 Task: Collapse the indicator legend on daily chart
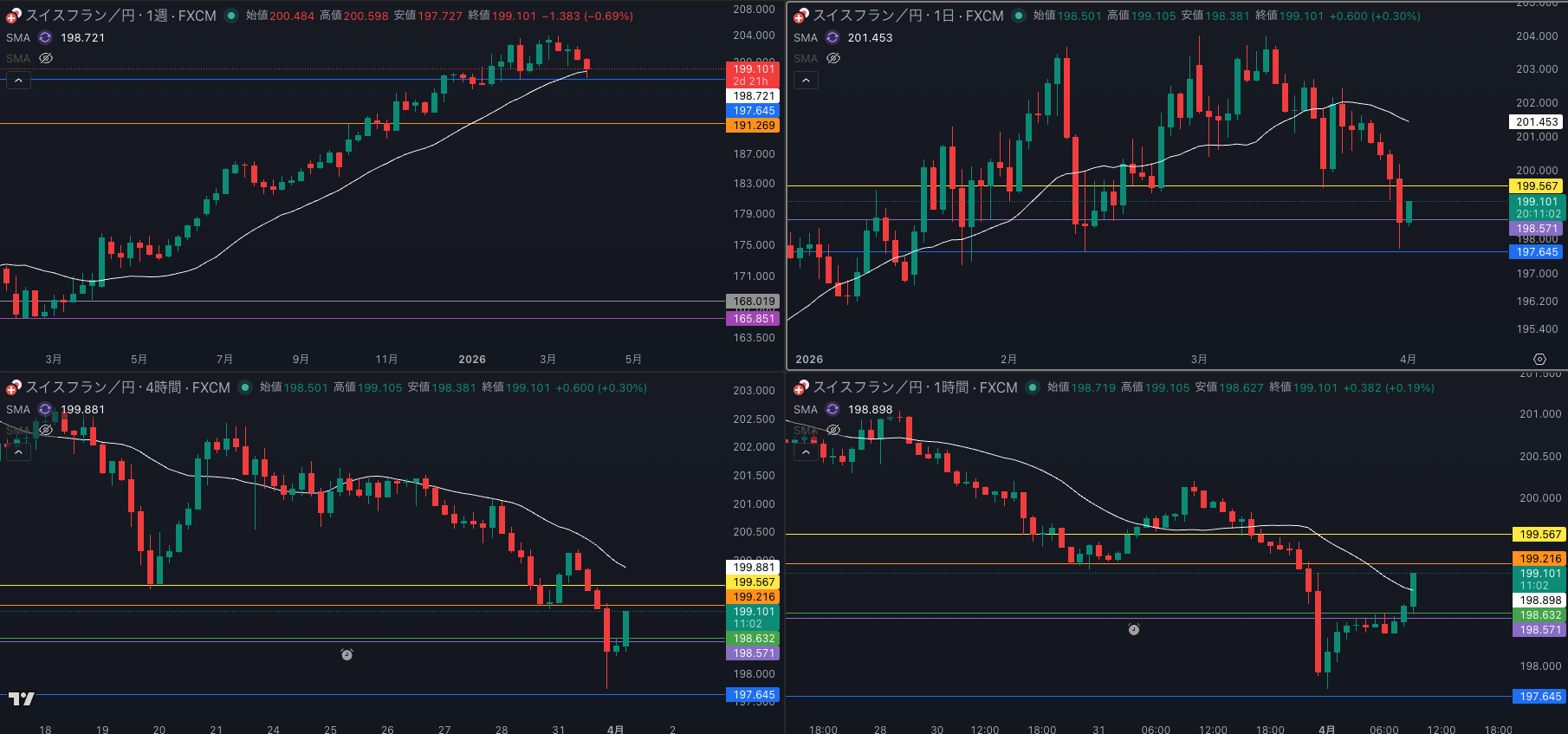click(806, 81)
